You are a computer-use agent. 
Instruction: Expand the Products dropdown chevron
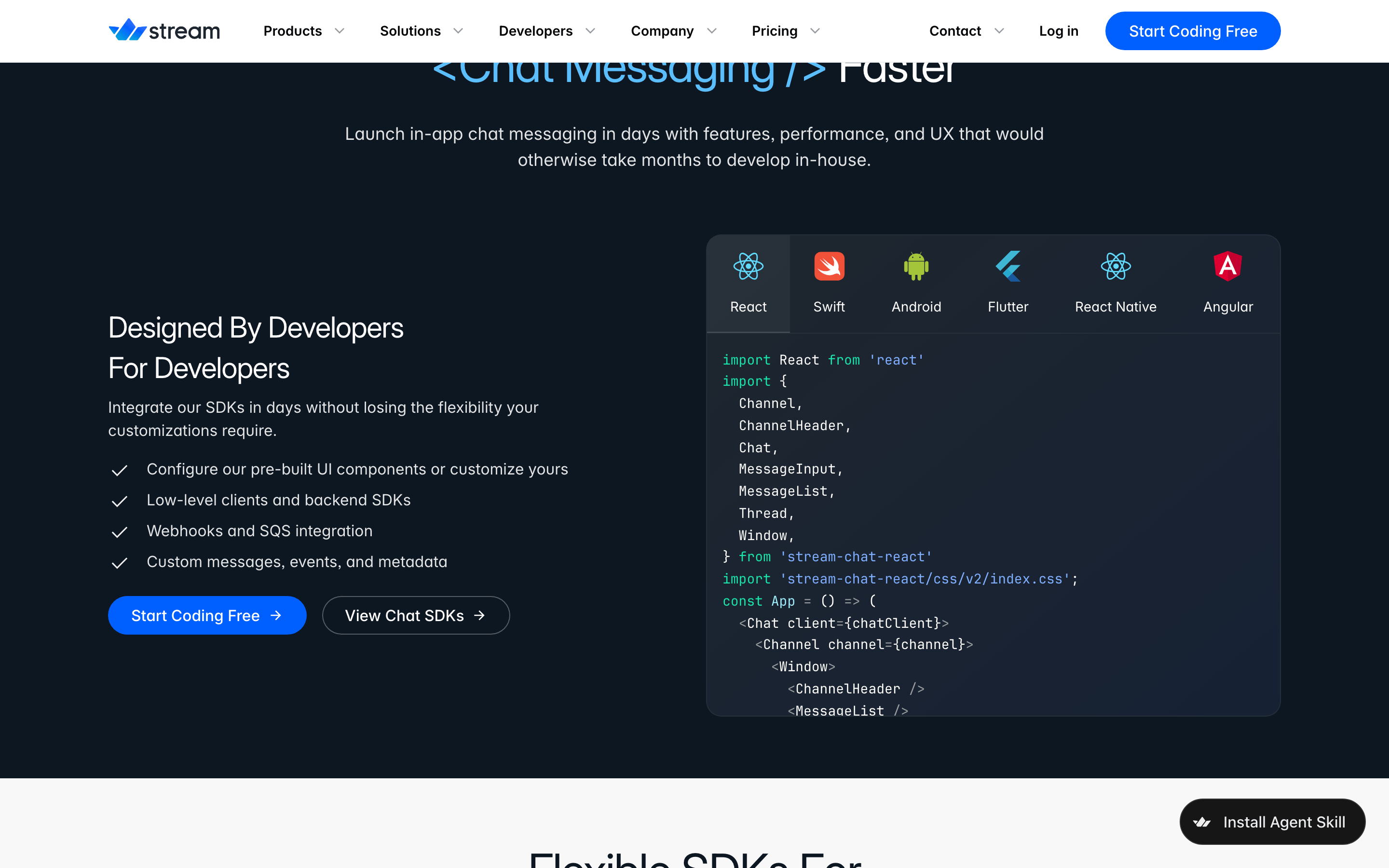pos(339,31)
